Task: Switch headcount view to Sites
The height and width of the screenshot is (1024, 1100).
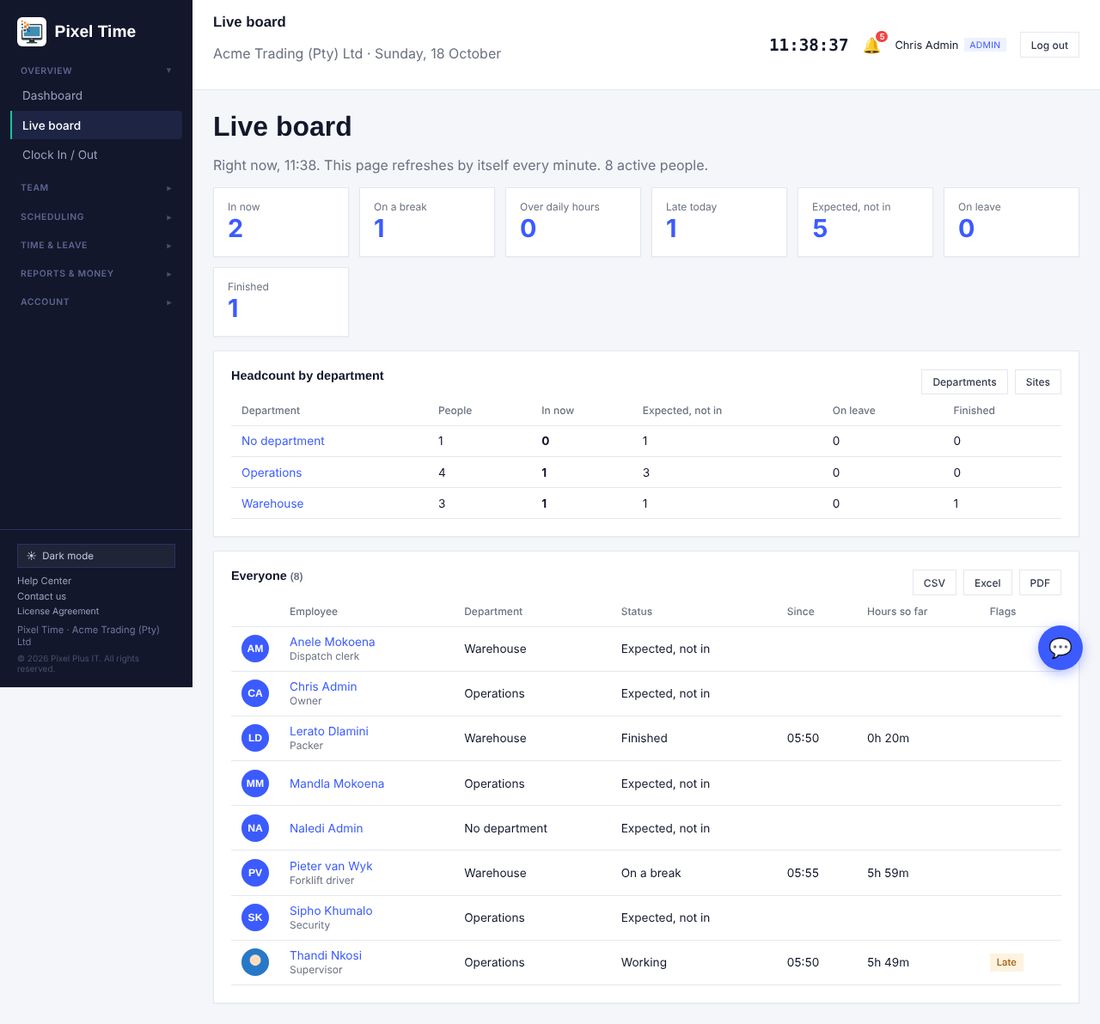Action: [1038, 382]
